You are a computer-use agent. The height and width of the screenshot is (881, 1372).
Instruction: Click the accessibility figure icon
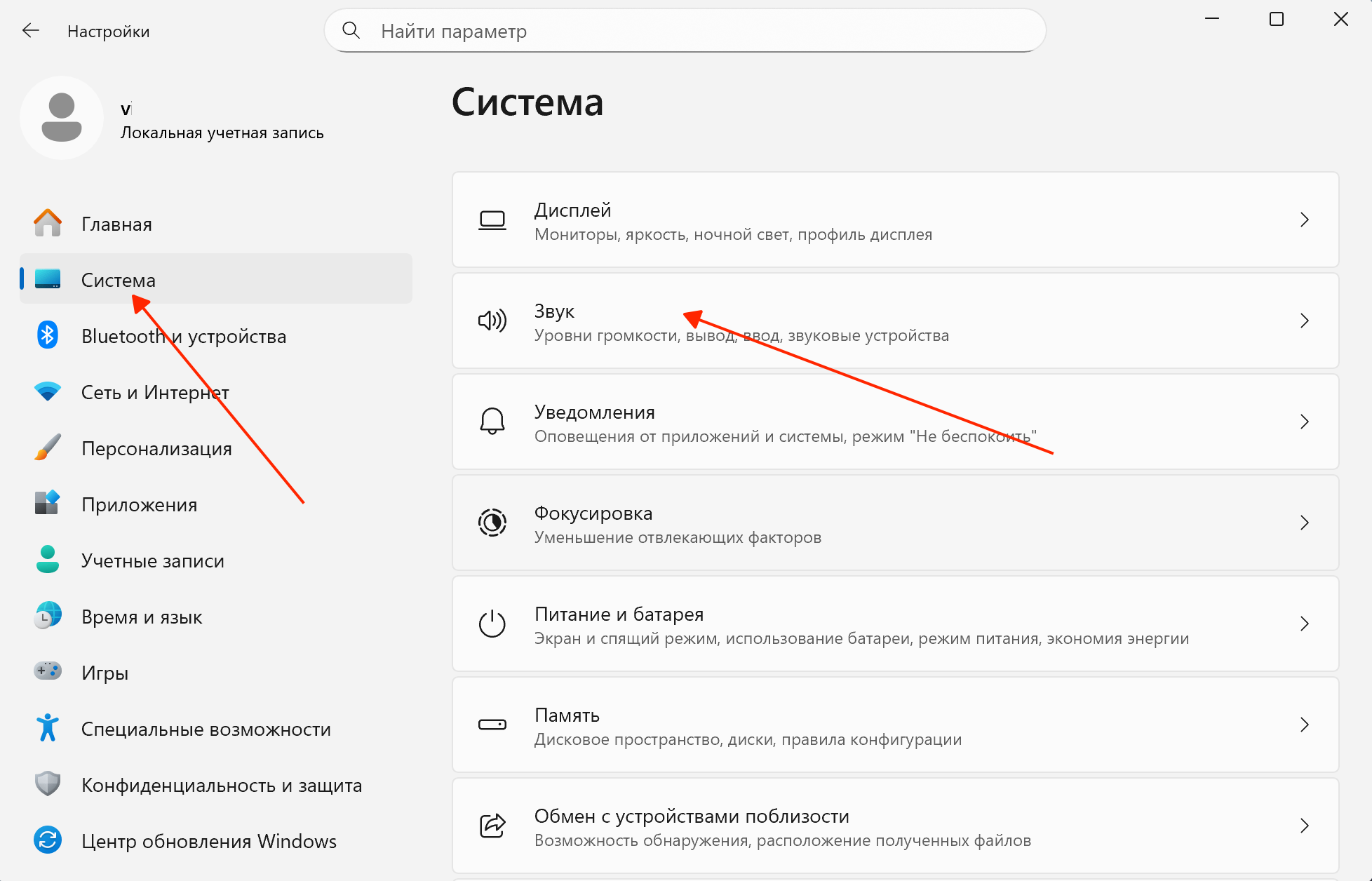coord(48,727)
